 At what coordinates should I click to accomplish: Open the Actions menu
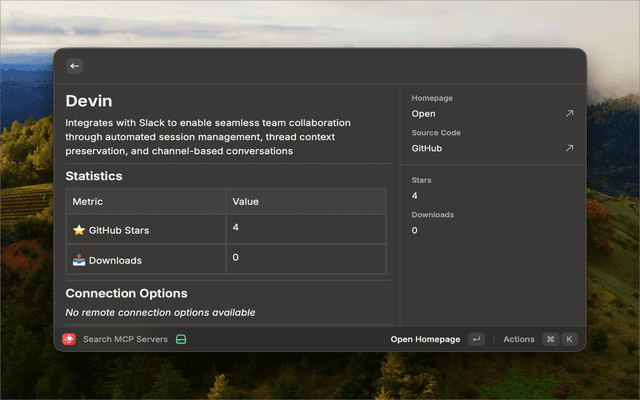pos(519,339)
